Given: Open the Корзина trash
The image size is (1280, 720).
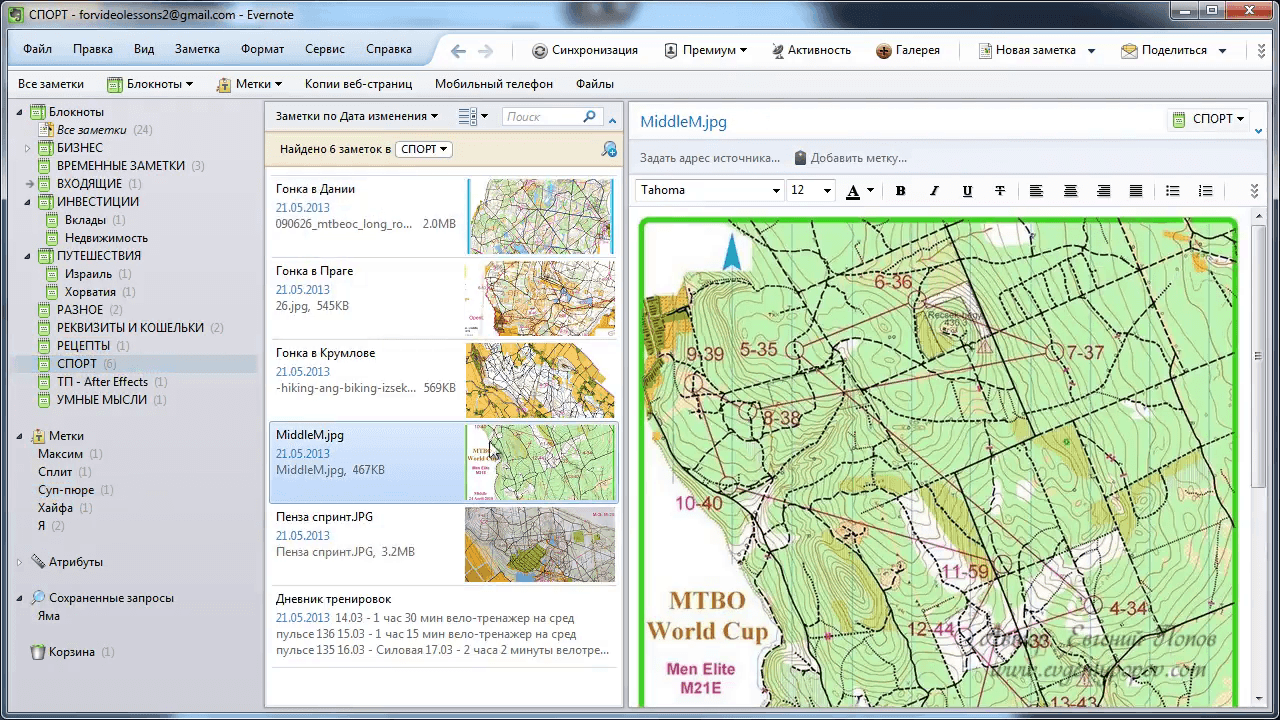Looking at the screenshot, I should pos(72,652).
